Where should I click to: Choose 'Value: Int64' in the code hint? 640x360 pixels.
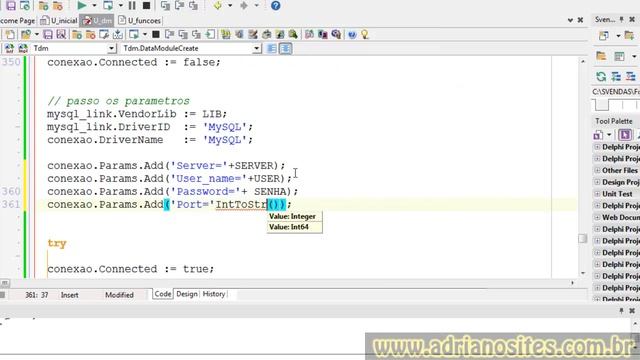[289, 227]
